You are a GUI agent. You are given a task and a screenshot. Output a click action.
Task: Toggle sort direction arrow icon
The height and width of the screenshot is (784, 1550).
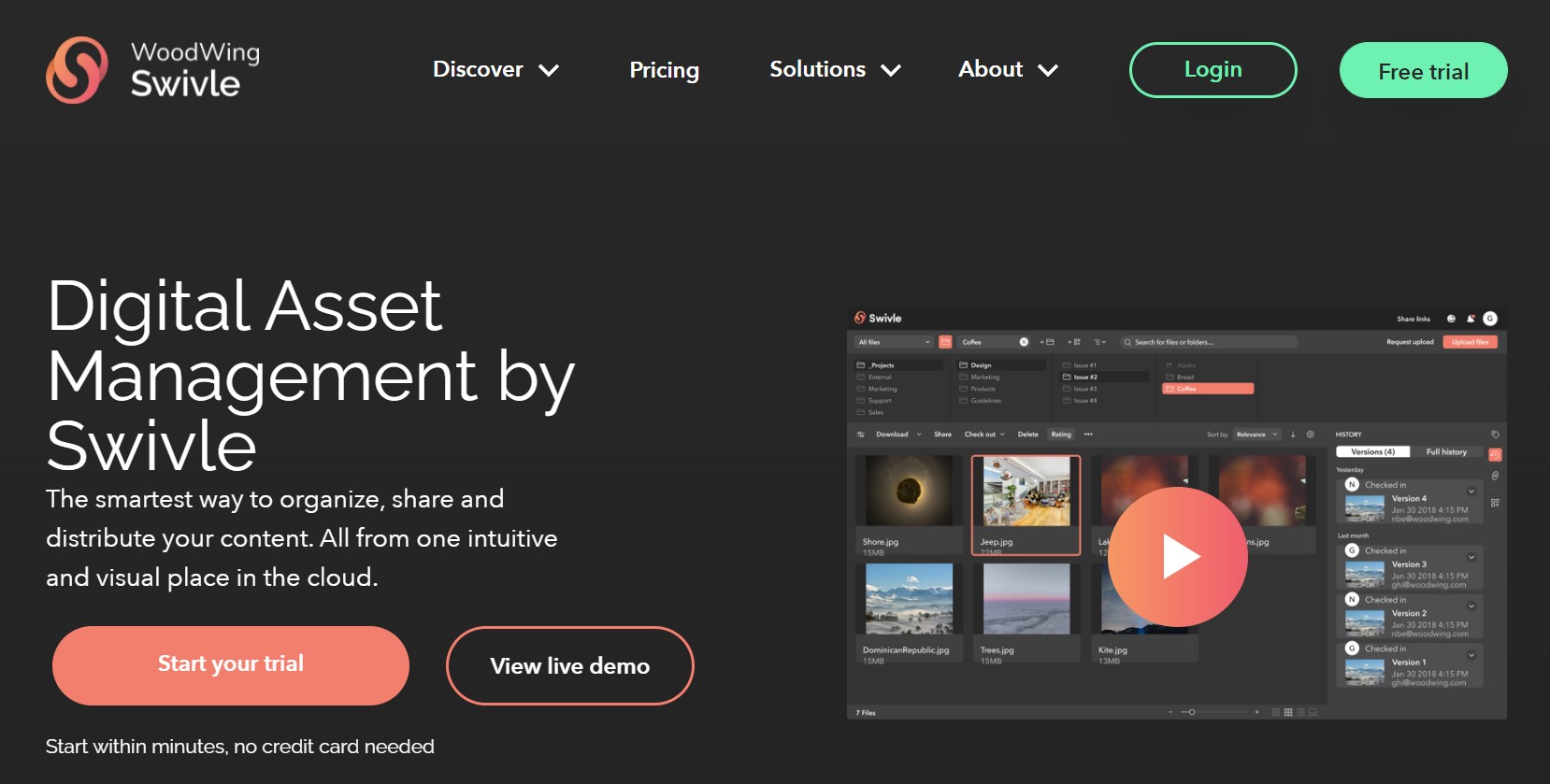coord(1293,435)
